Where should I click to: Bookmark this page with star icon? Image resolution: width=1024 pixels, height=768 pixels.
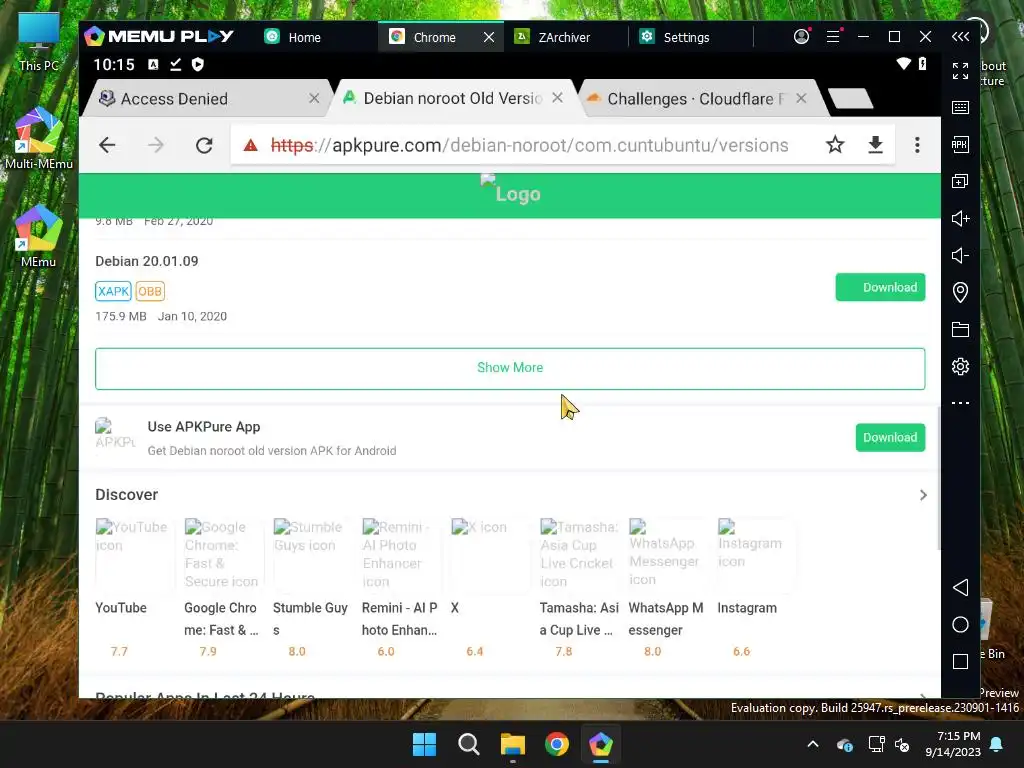835,144
